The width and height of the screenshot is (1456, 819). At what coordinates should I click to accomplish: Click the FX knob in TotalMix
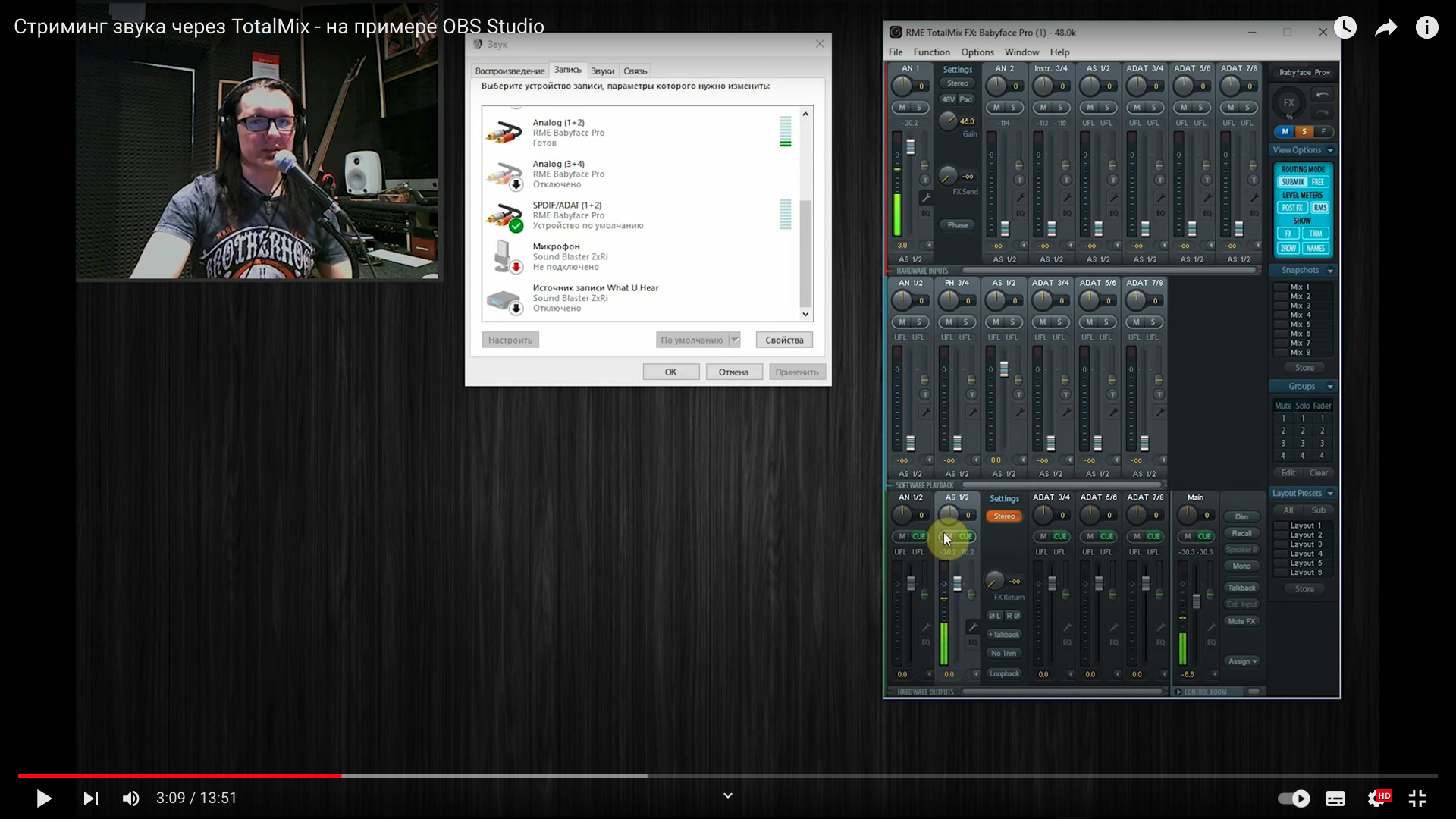pyautogui.click(x=1288, y=102)
